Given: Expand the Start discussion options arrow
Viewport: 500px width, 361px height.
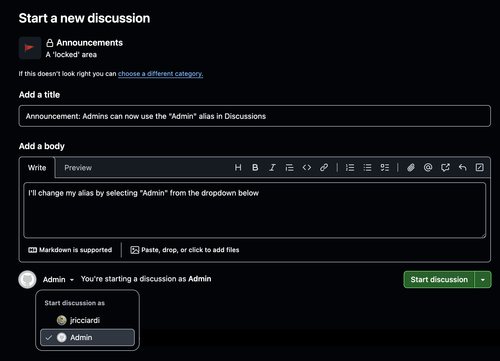Looking at the screenshot, I should (x=483, y=280).
